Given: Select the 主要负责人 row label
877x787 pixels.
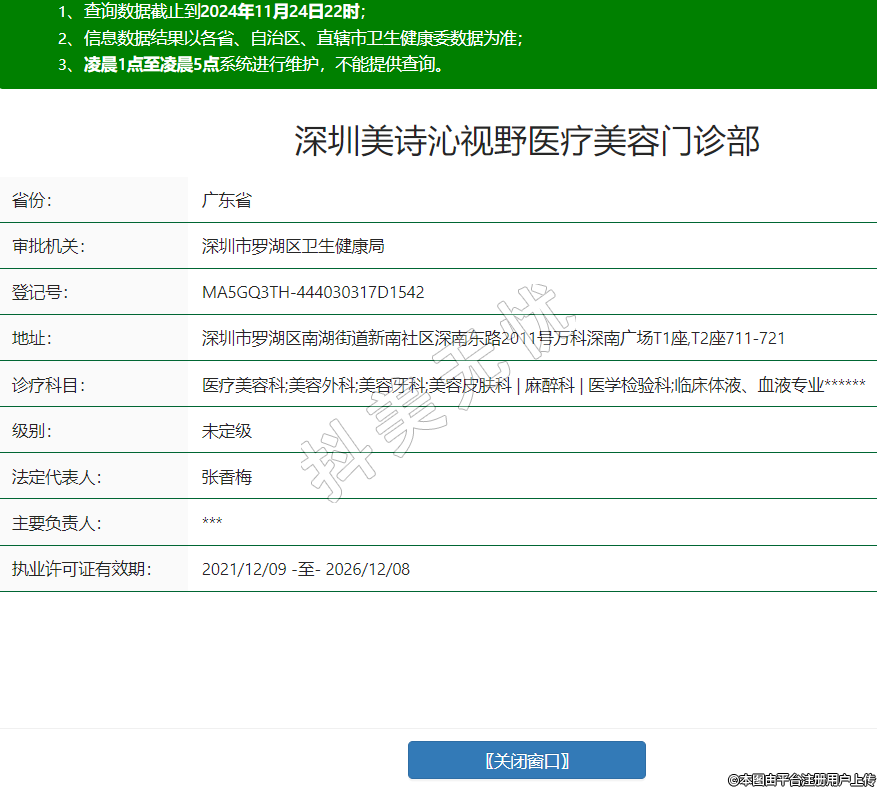Looking at the screenshot, I should (56, 523).
